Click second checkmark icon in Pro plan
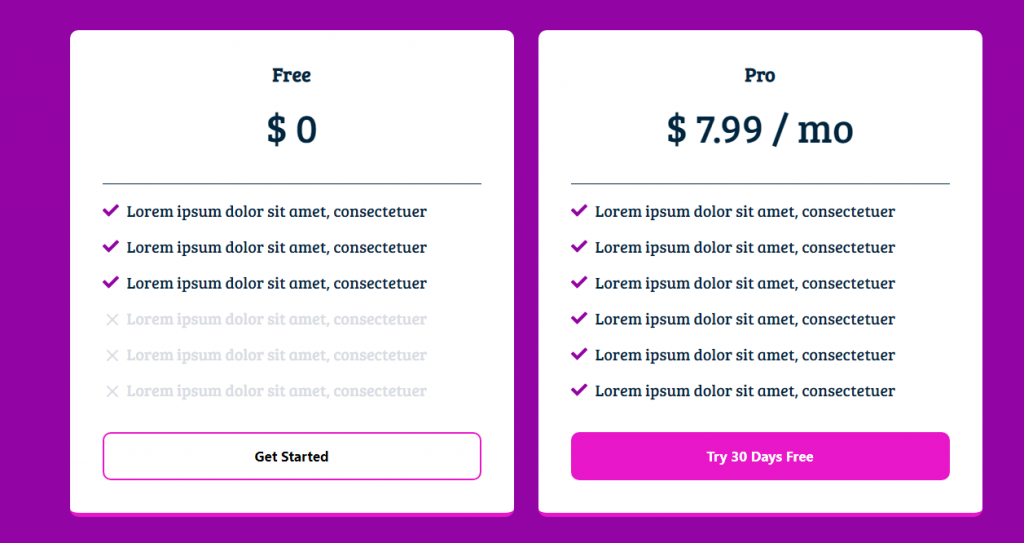This screenshot has height=543, width=1024. click(x=579, y=247)
